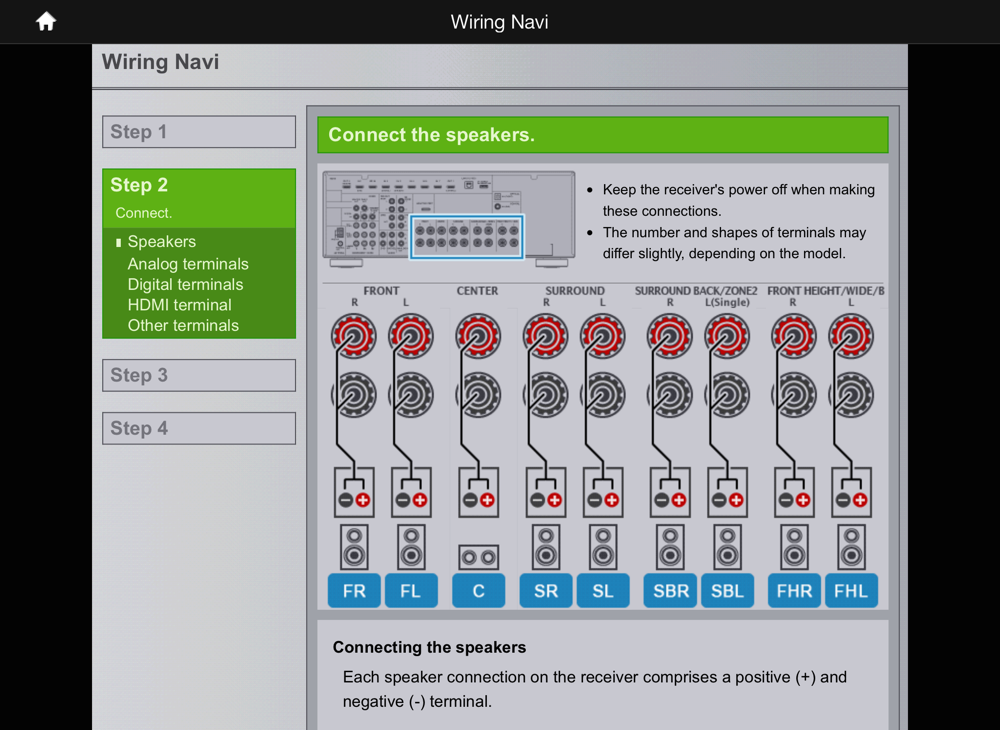This screenshot has height=730, width=1000.
Task: Click the Front L red positive terminal
Action: (x=411, y=335)
